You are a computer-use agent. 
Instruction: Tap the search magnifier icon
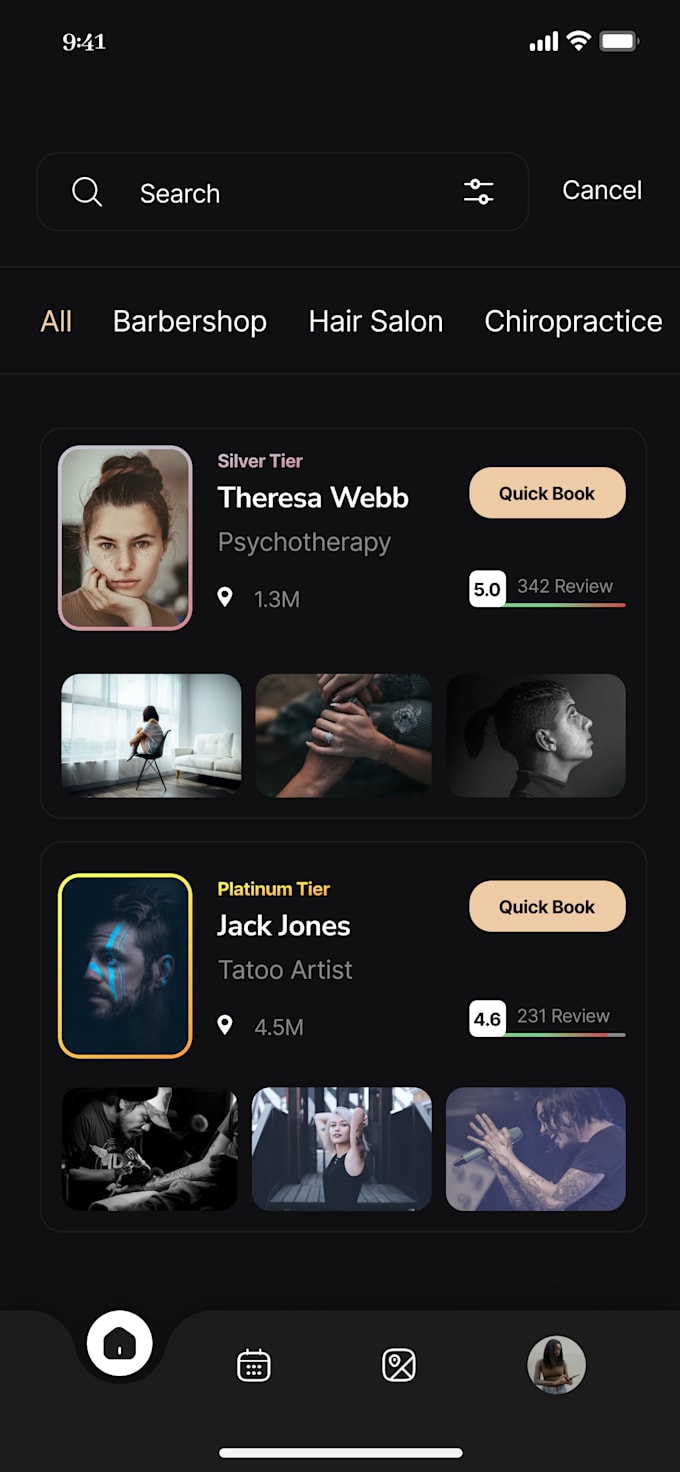click(x=87, y=192)
